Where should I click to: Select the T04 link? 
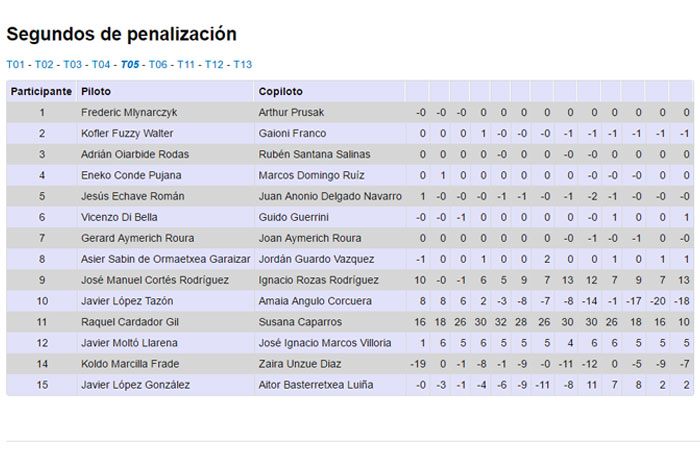click(x=101, y=65)
